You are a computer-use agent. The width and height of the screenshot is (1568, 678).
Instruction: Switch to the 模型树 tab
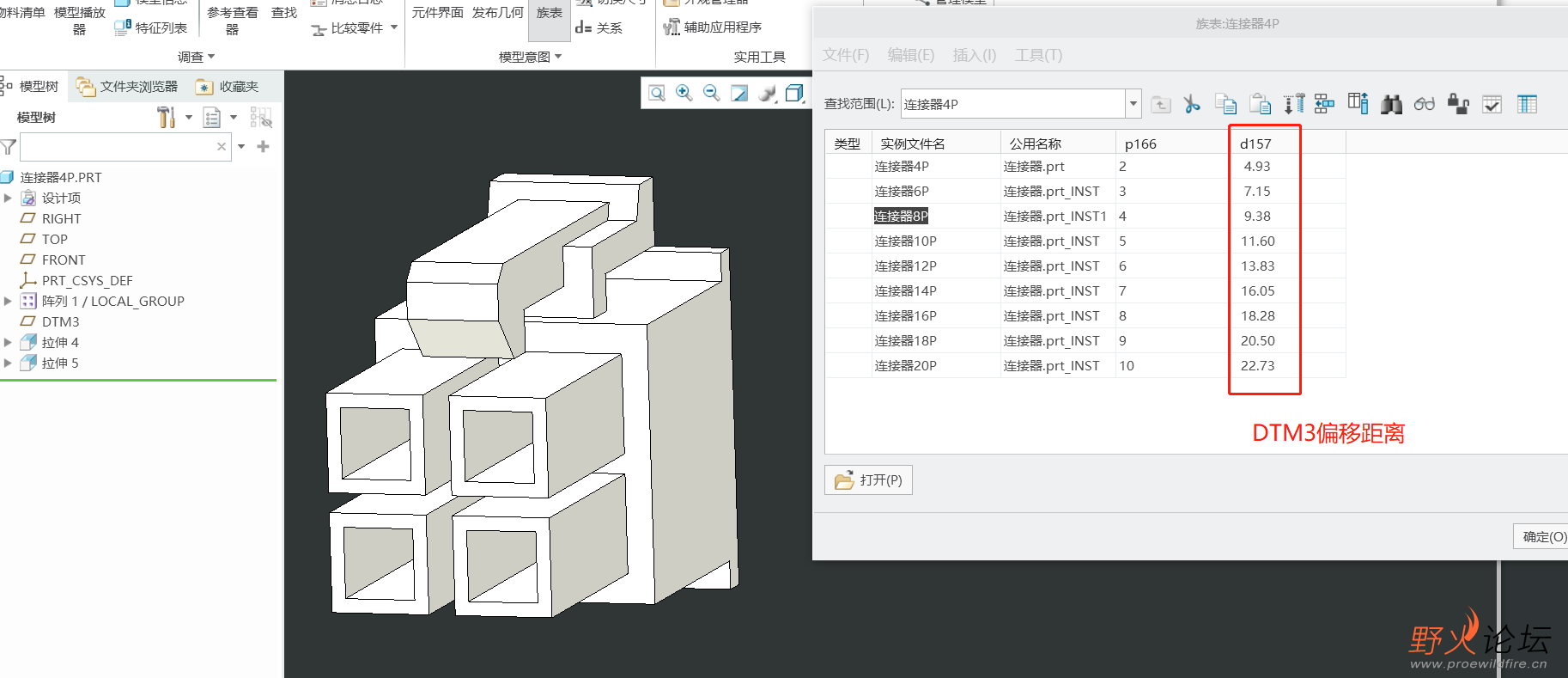32,86
